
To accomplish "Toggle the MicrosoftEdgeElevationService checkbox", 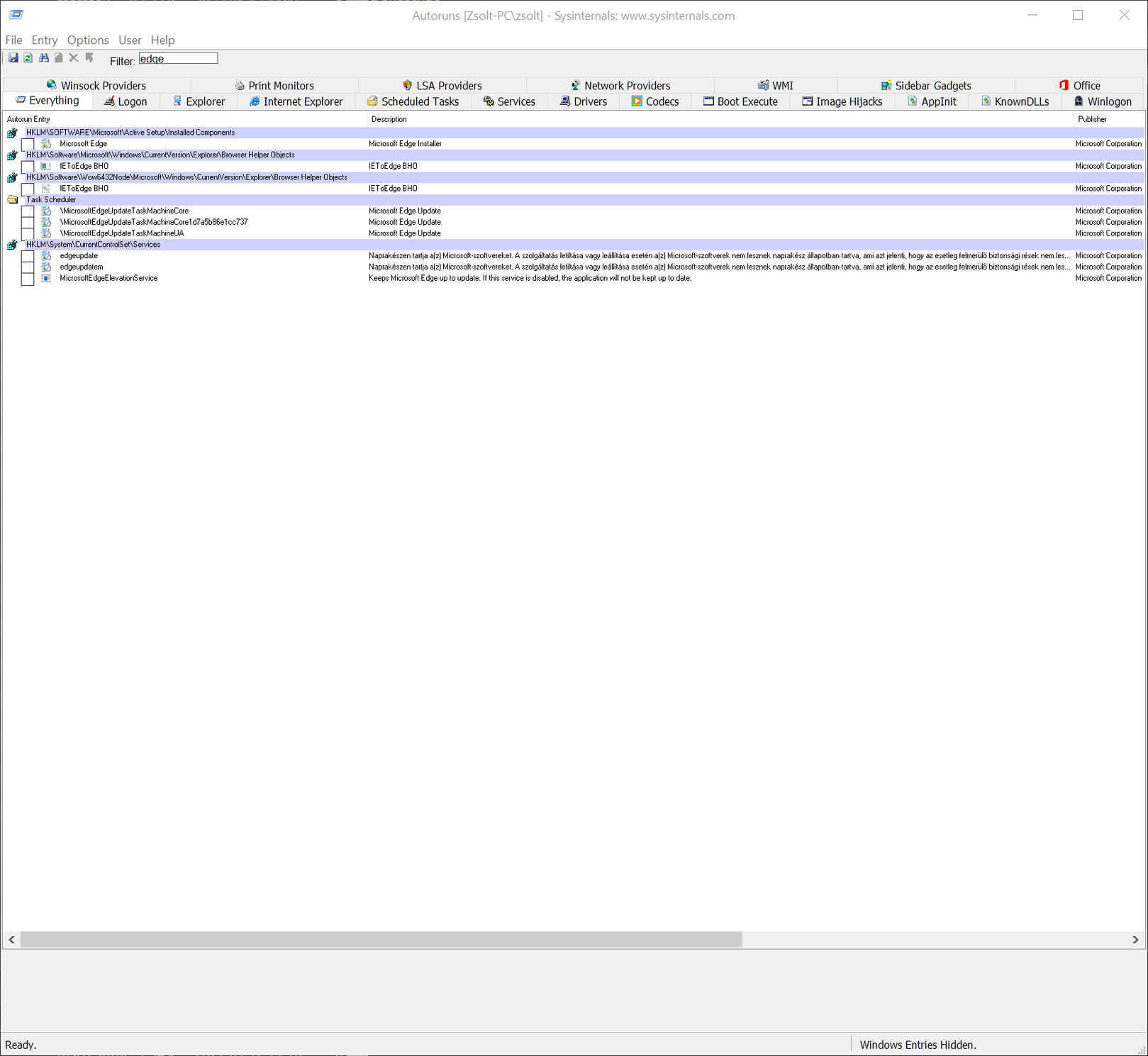I will (28, 279).
